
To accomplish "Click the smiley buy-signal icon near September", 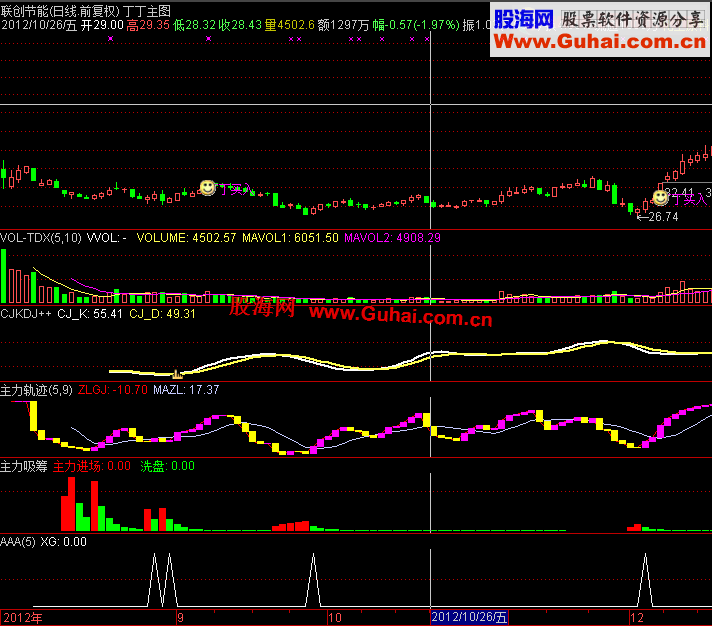I will 208,187.
